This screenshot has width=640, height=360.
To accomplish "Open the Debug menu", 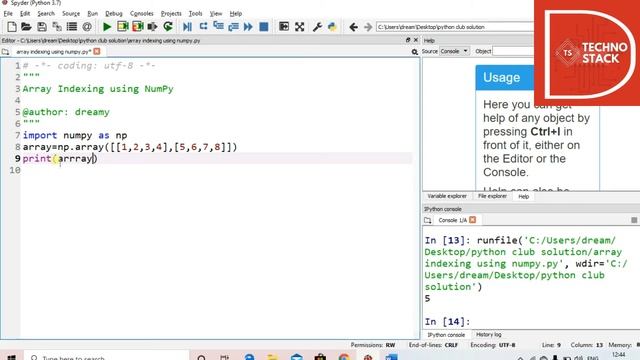I will pos(113,13).
